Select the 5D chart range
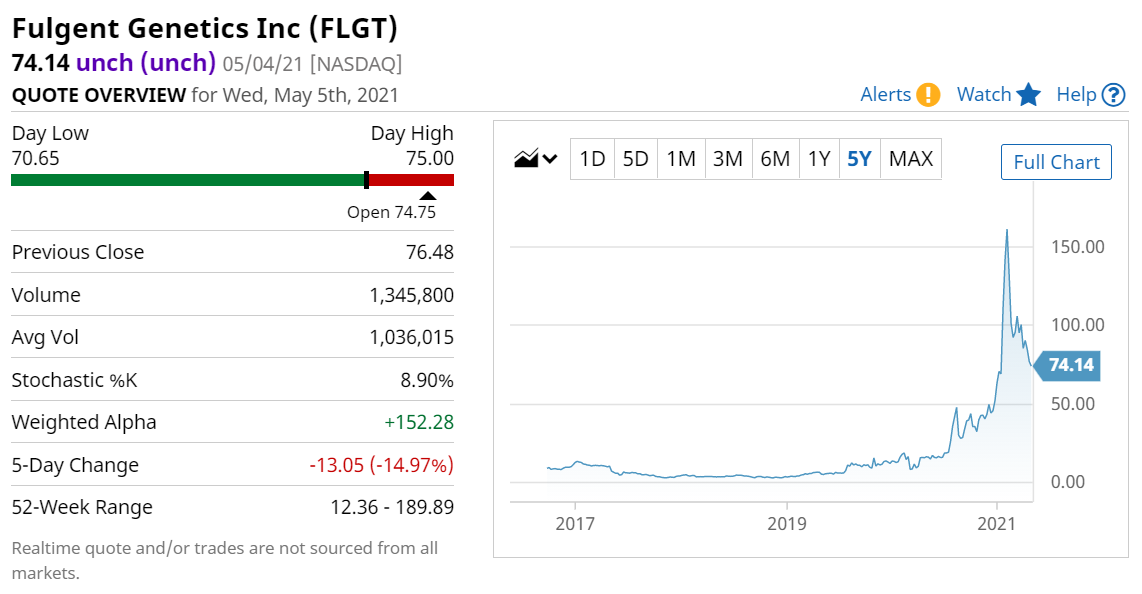Image resolution: width=1142 pixels, height=594 pixels. 636,159
